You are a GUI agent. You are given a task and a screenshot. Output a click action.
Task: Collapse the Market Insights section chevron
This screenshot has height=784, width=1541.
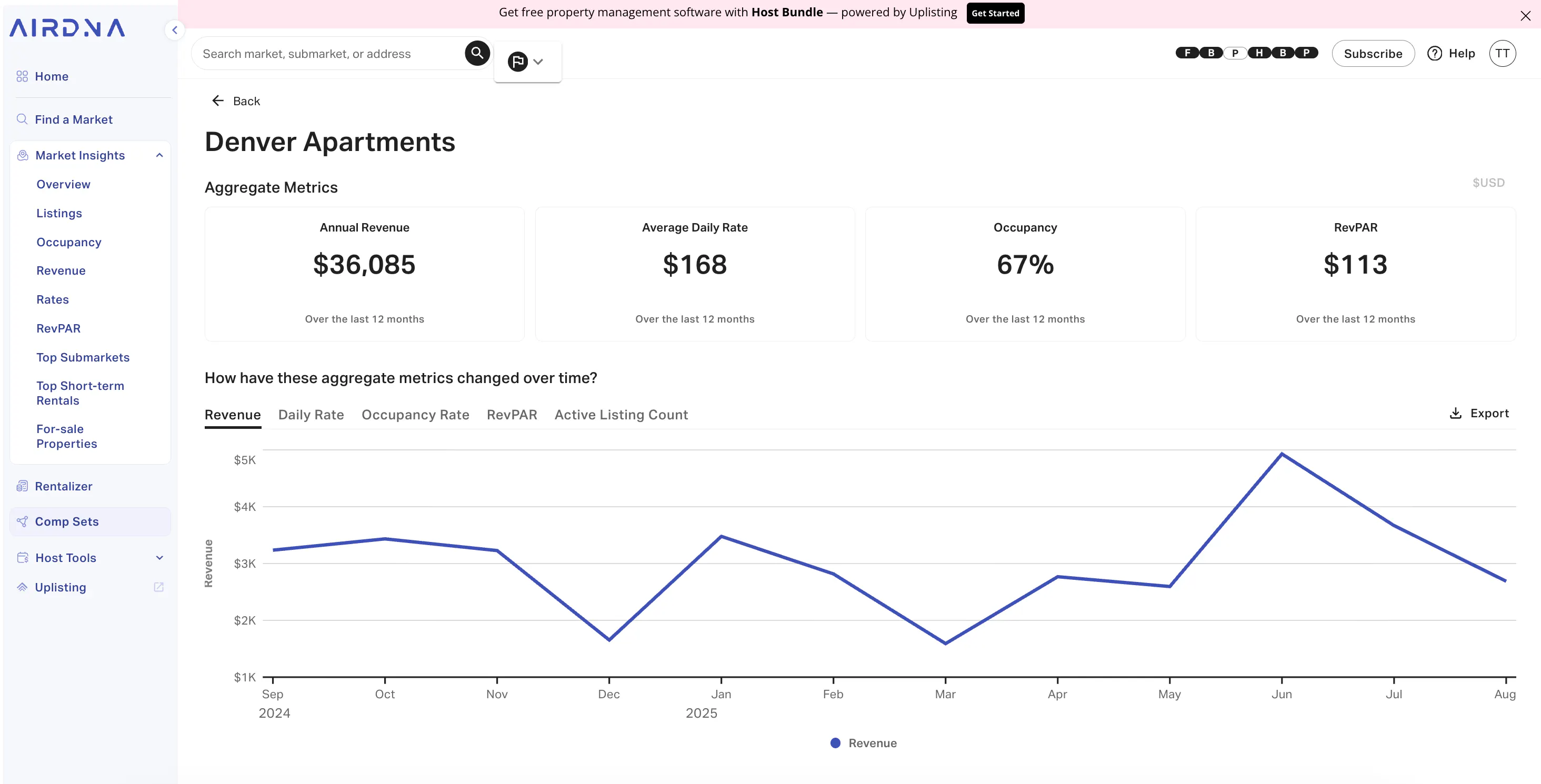pos(159,155)
